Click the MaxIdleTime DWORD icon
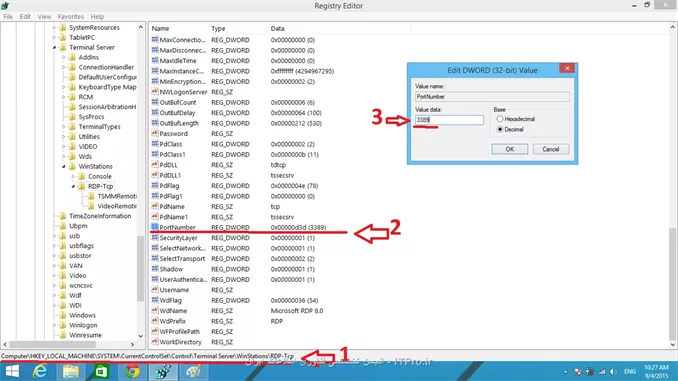This screenshot has height=381, width=678. 155,61
